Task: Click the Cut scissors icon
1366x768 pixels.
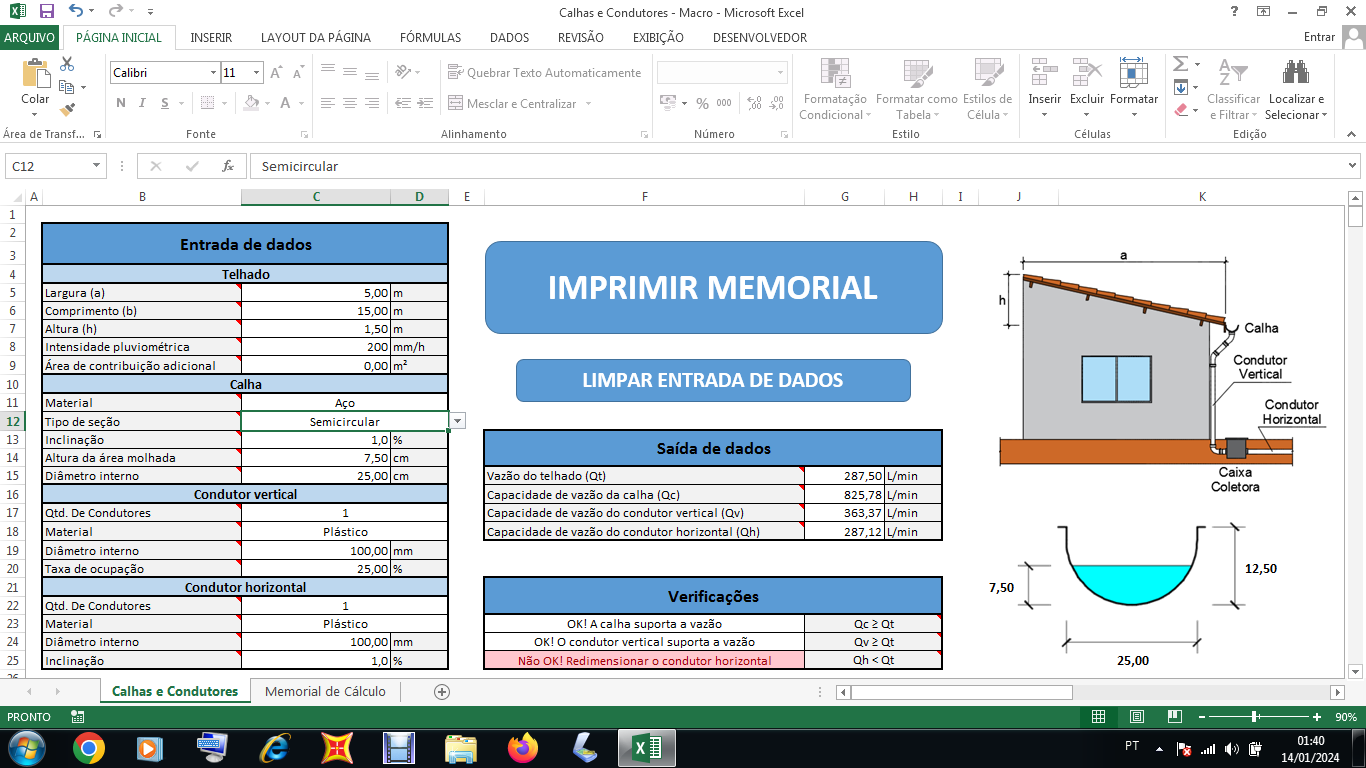Action: tap(67, 64)
